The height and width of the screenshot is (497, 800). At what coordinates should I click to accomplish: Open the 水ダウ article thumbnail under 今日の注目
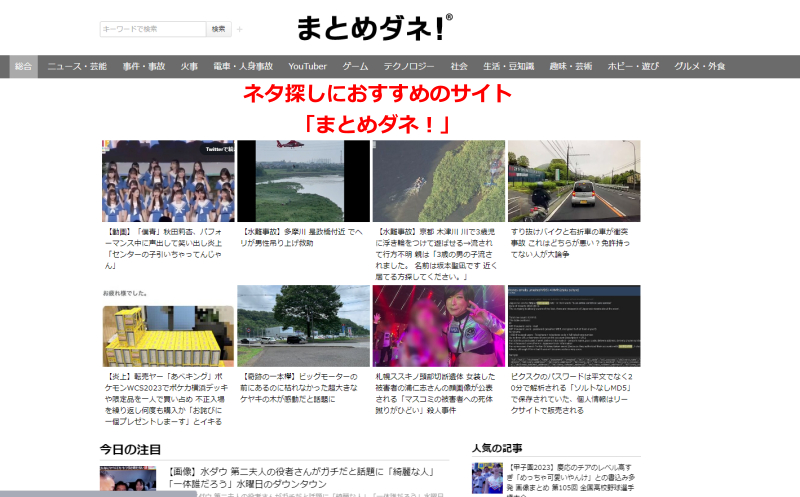pyautogui.click(x=128, y=479)
